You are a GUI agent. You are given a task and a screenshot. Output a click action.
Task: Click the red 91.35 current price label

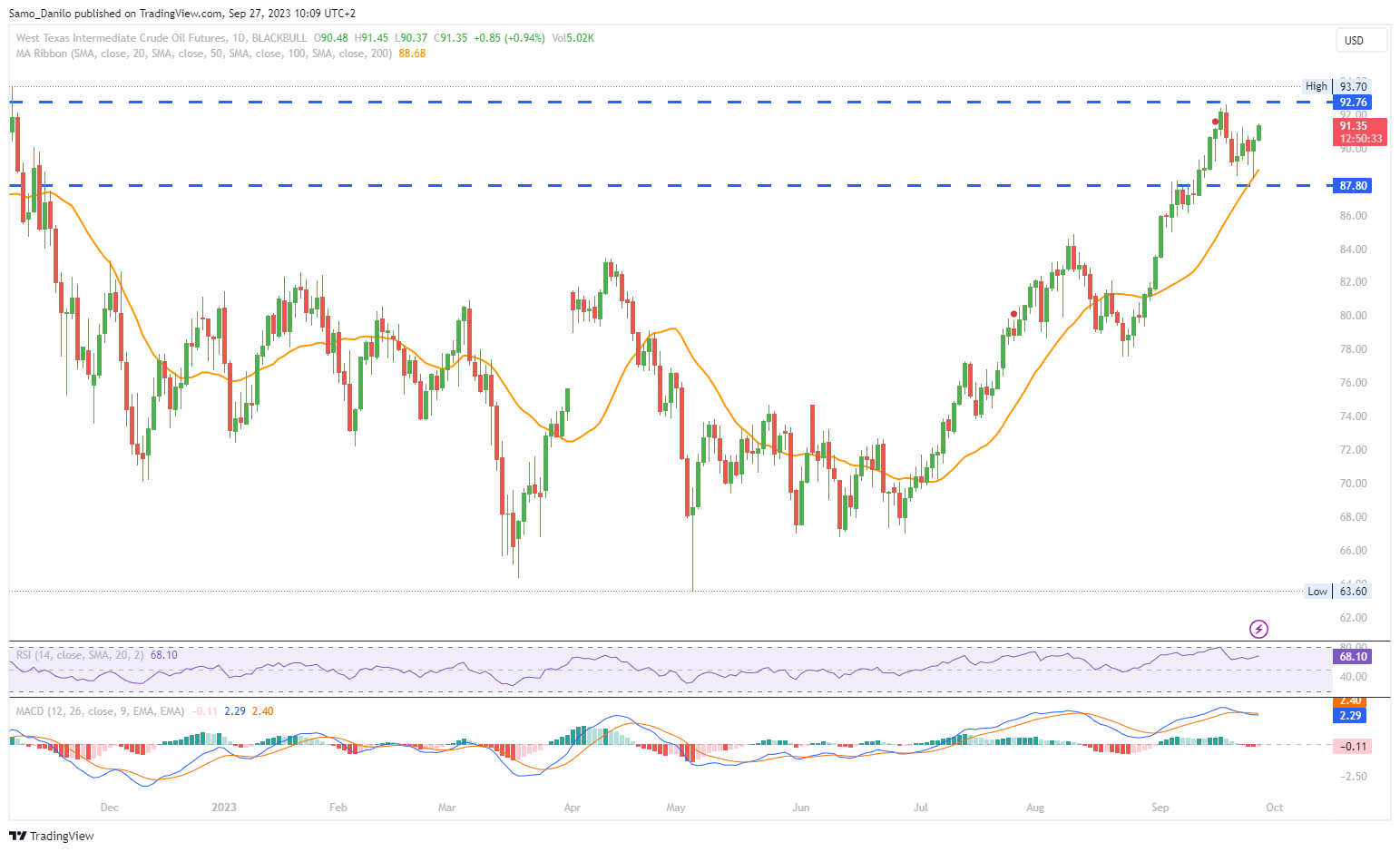pos(1358,132)
